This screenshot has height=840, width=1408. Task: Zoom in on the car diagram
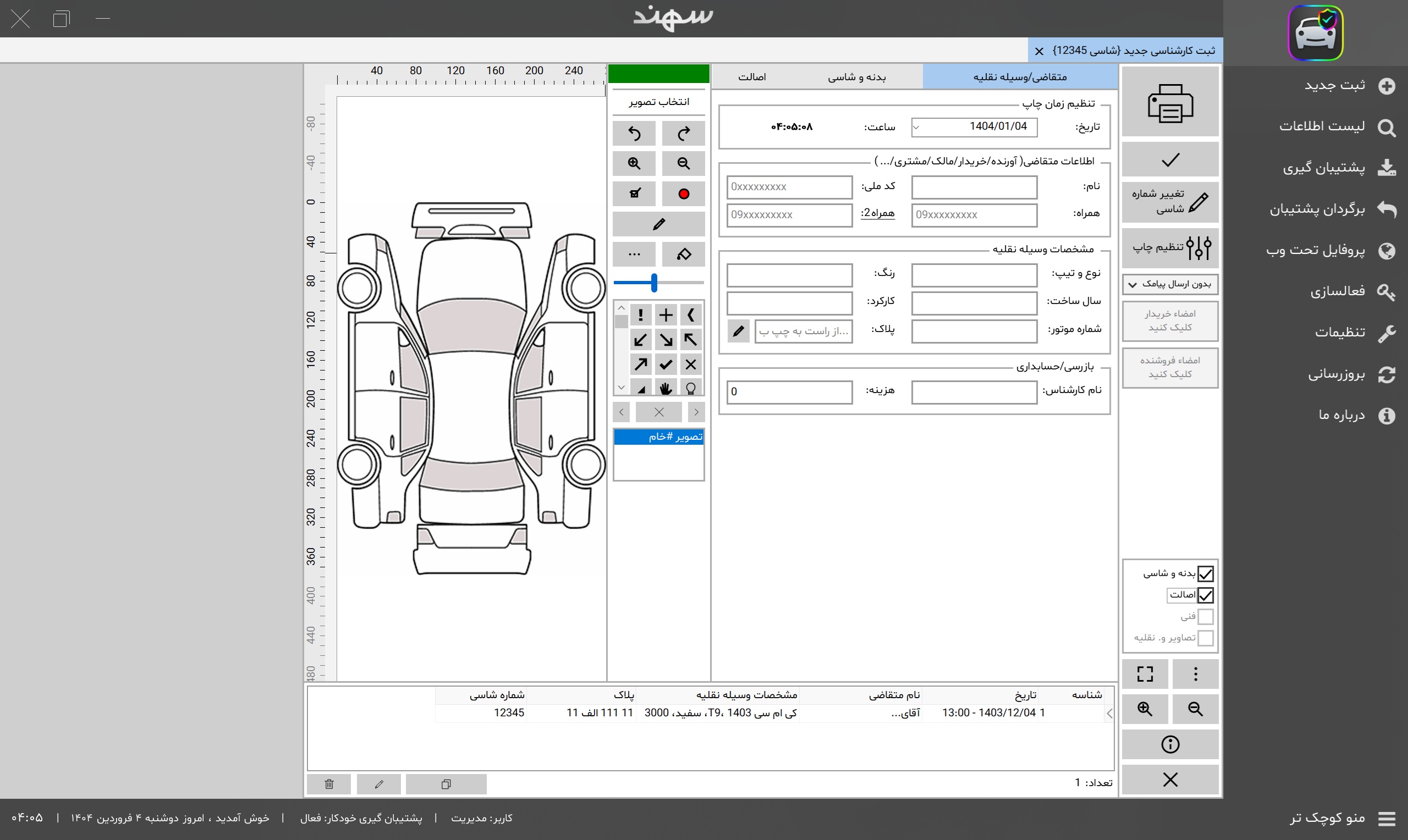coord(634,164)
